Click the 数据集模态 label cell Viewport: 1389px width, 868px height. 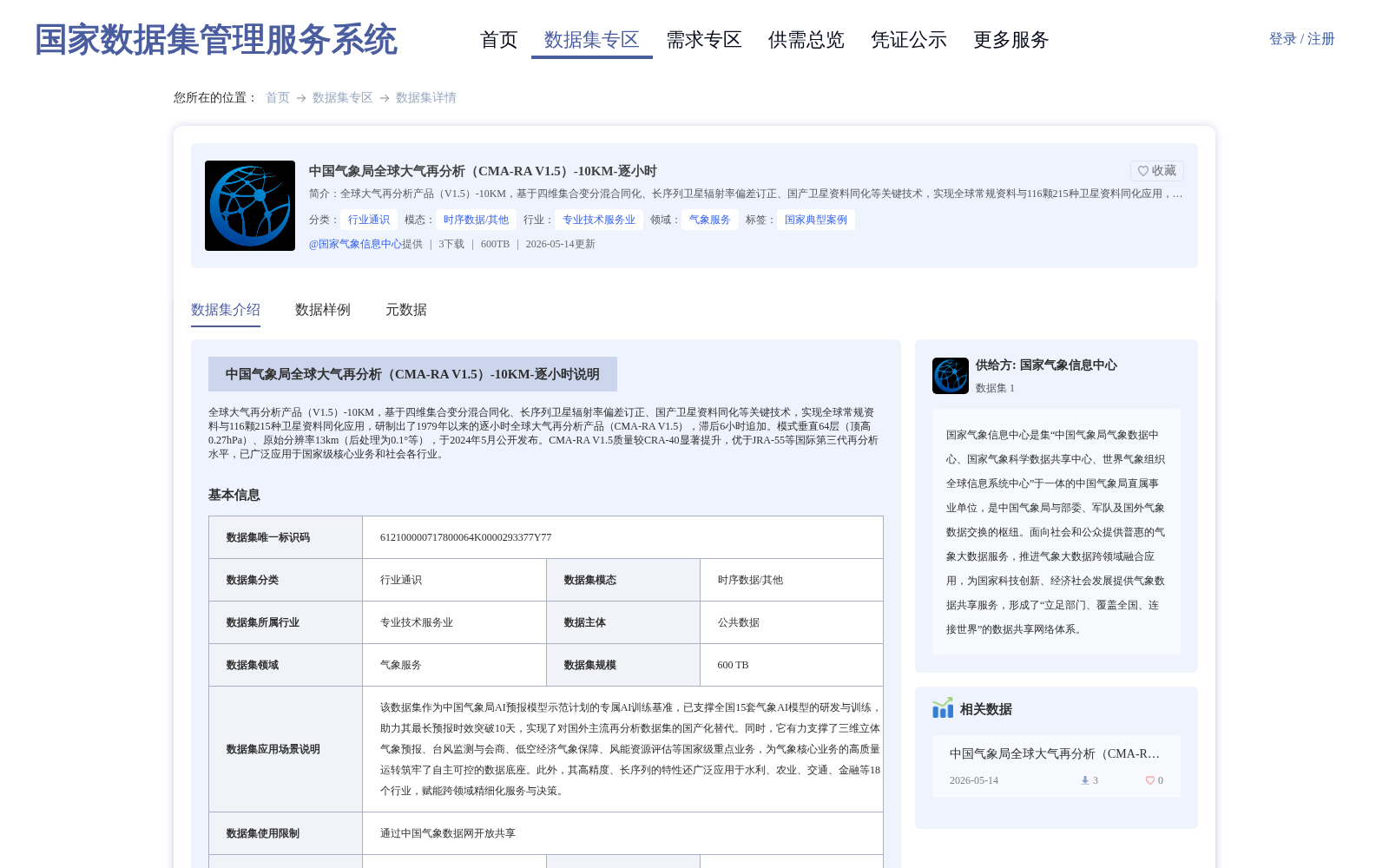pos(623,580)
